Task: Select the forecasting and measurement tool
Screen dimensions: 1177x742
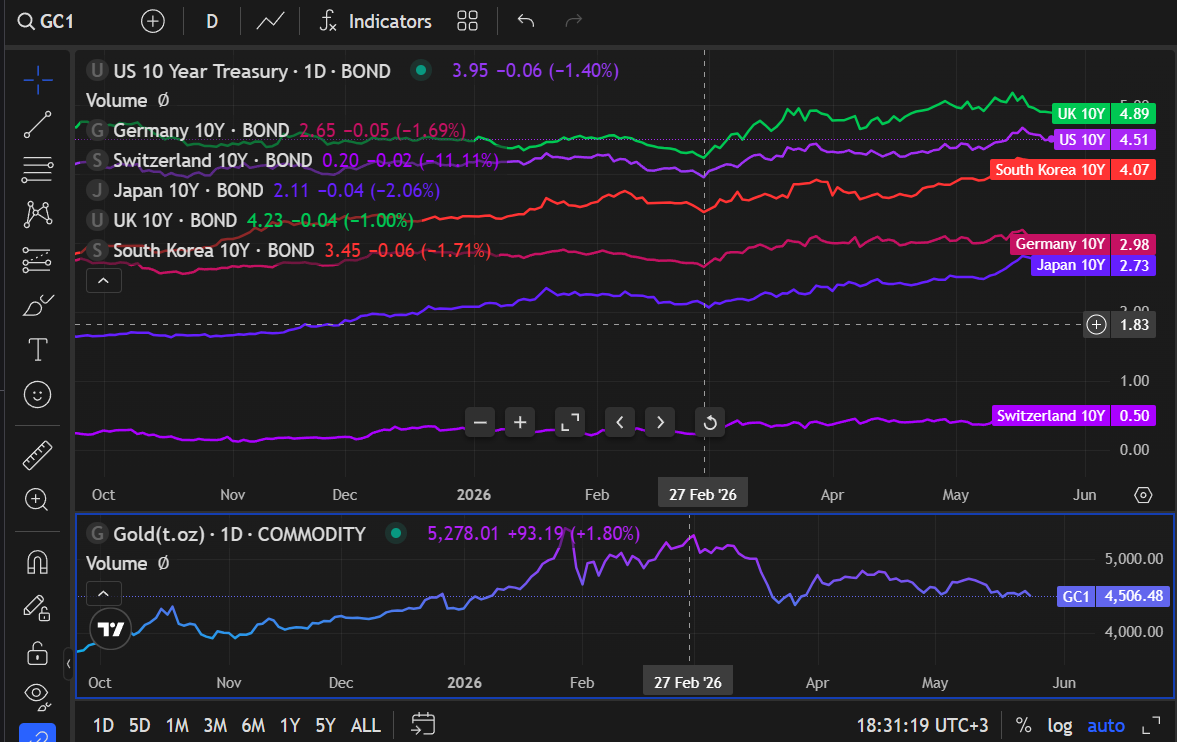Action: coord(38,260)
